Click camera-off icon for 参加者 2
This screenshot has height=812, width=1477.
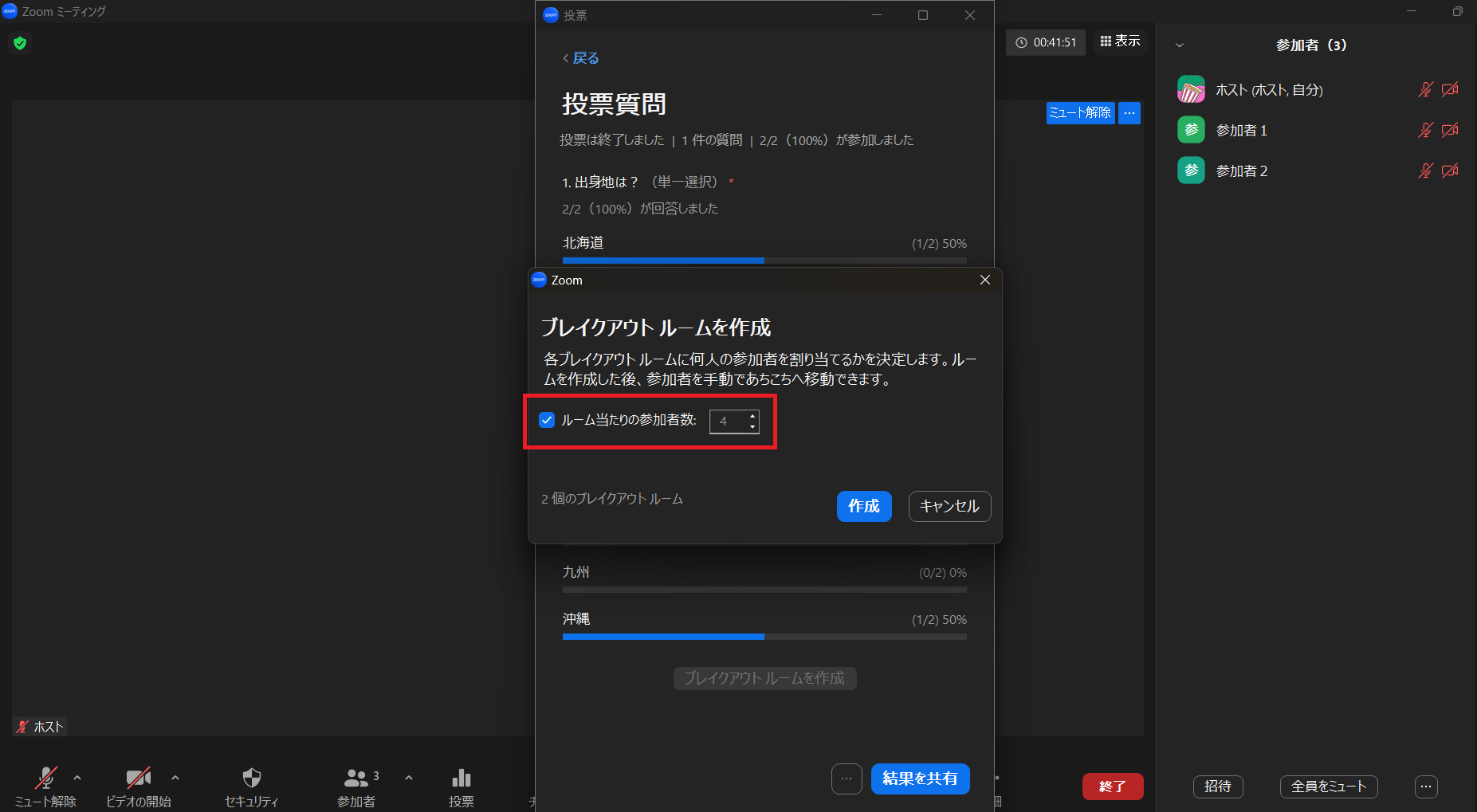click(x=1450, y=171)
